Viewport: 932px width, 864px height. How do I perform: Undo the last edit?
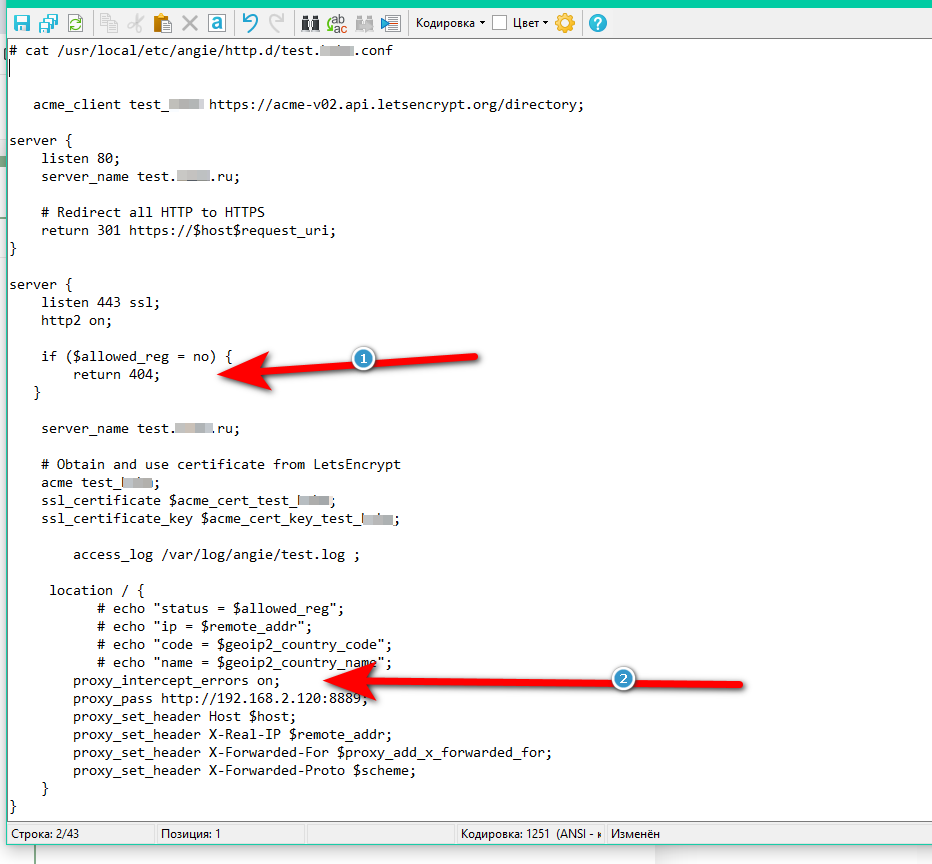tap(250, 23)
